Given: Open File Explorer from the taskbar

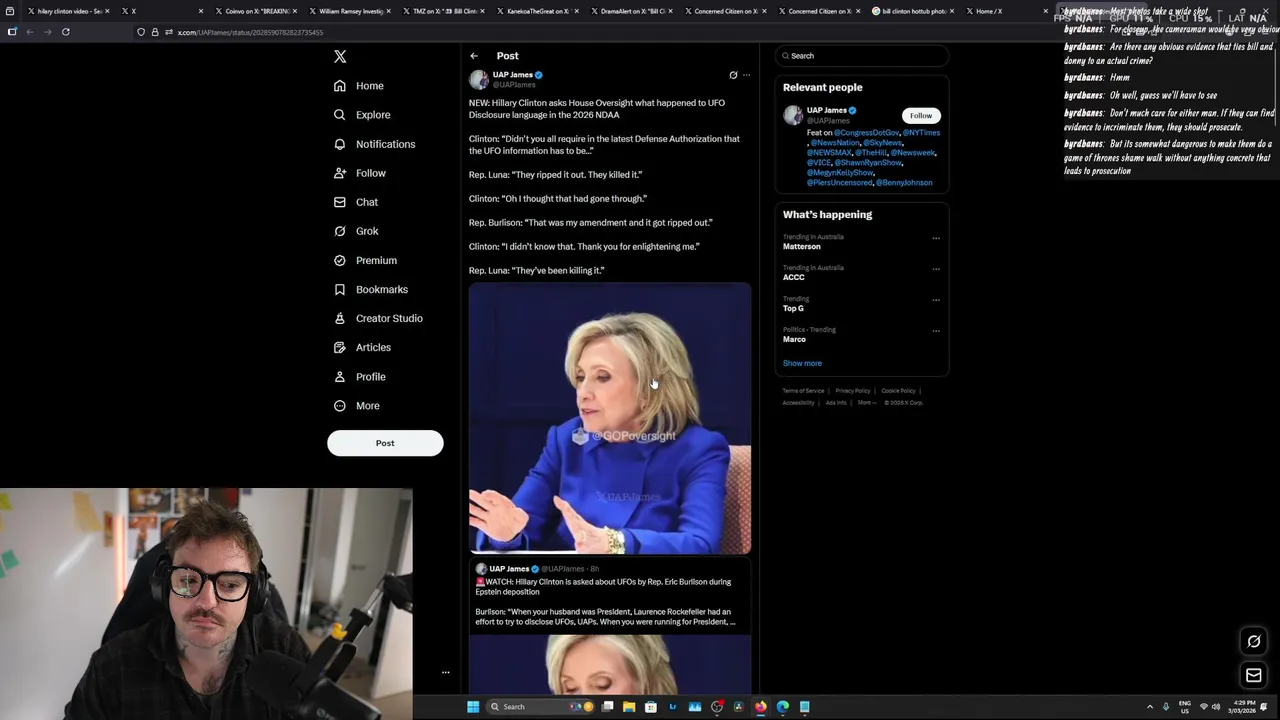Looking at the screenshot, I should click(629, 707).
